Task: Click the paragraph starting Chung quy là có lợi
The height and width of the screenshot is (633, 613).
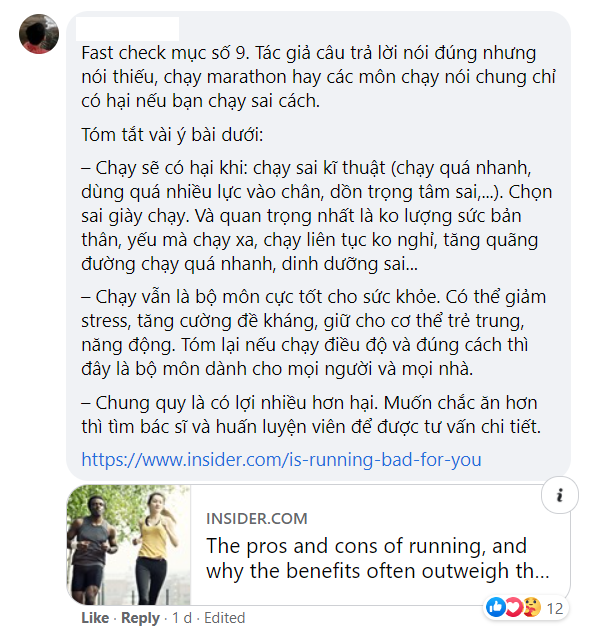Action: 311,415
